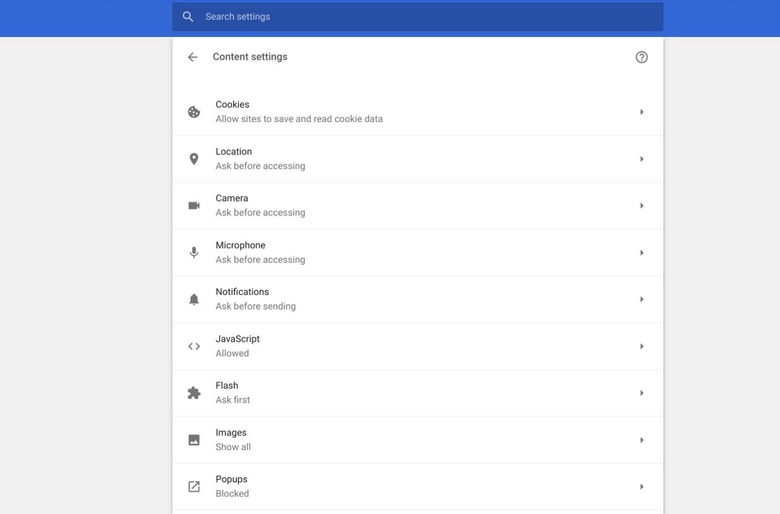Select the Location pin icon
The width and height of the screenshot is (780, 514).
click(x=194, y=159)
